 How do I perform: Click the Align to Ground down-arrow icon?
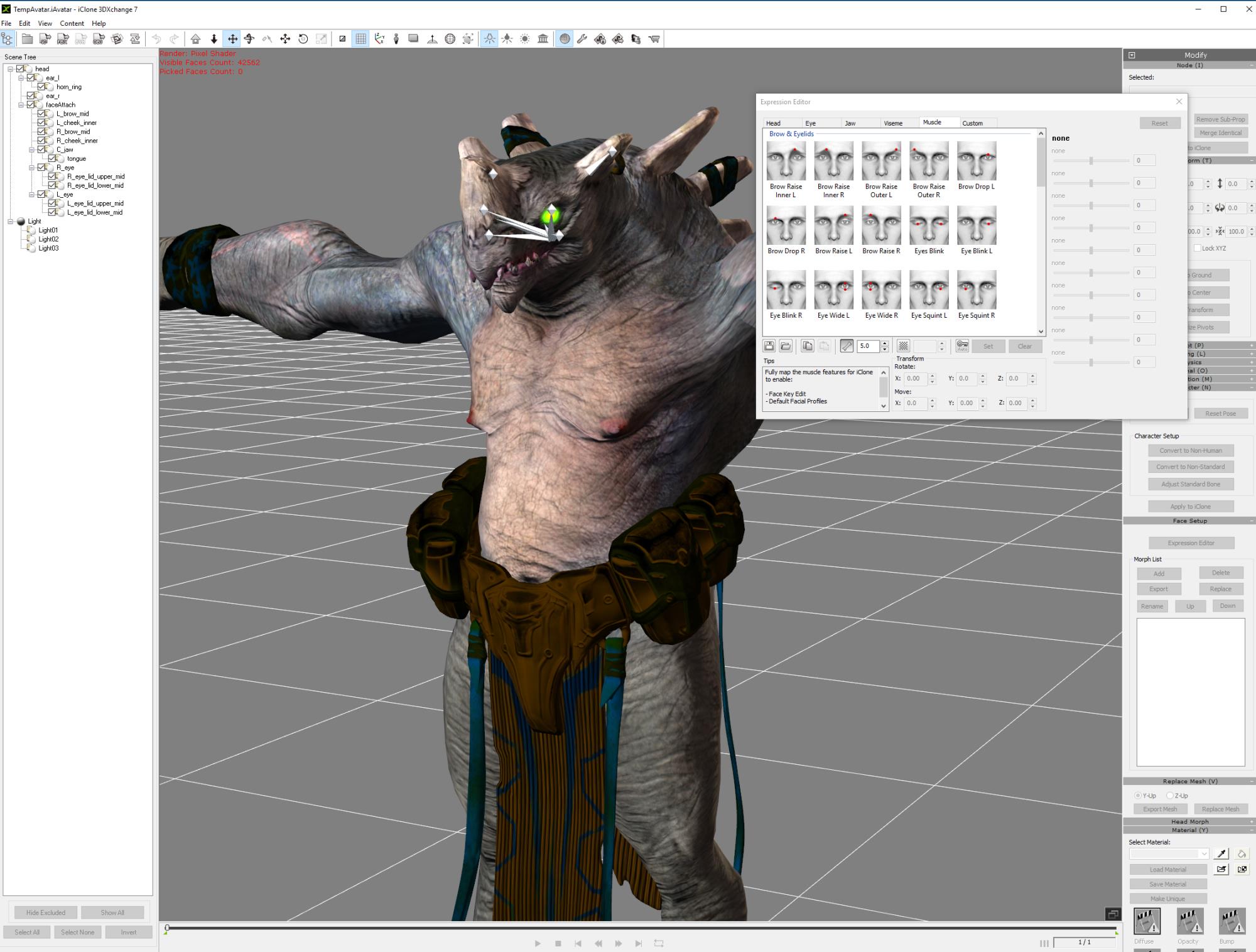214,39
